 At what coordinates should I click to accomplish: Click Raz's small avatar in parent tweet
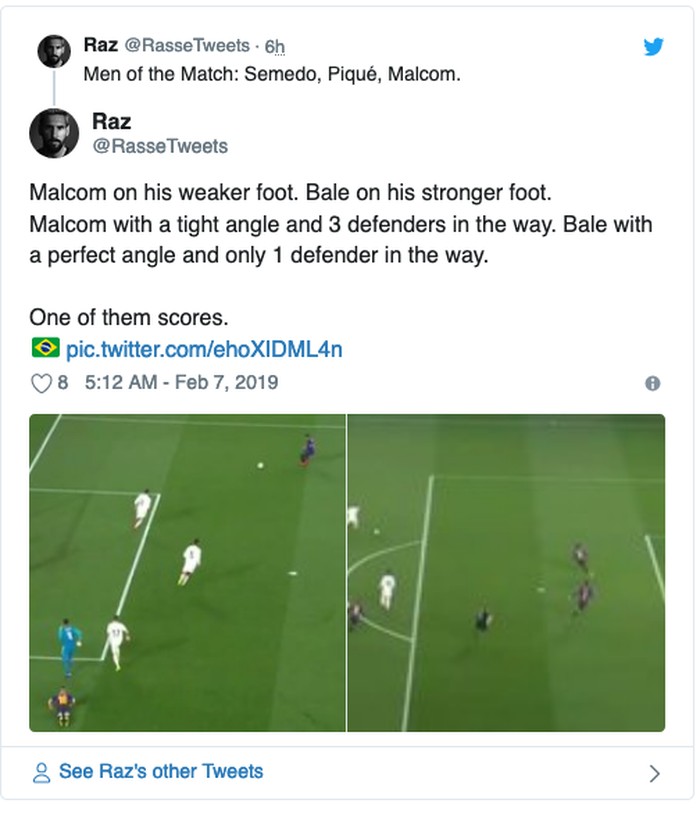click(x=54, y=51)
